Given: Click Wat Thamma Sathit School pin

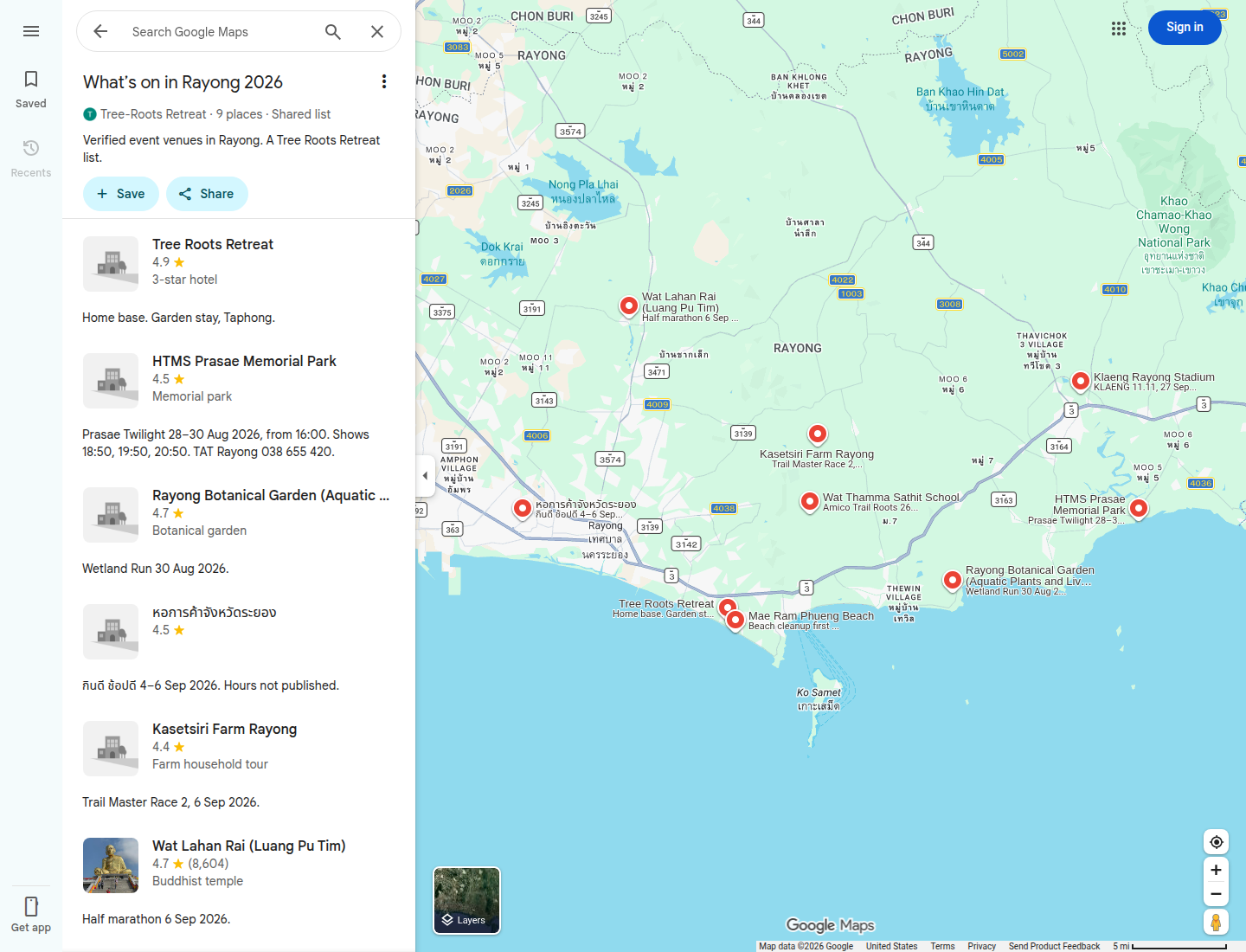Looking at the screenshot, I should [809, 502].
